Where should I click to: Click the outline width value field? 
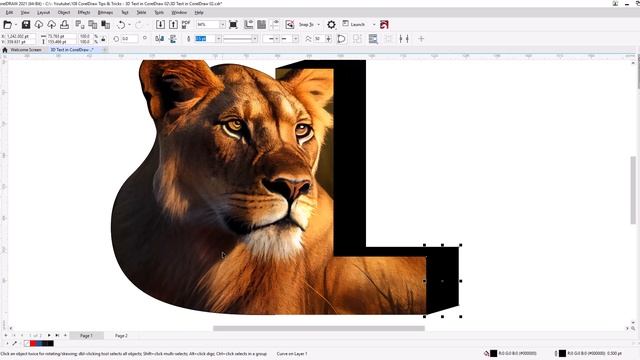point(205,39)
